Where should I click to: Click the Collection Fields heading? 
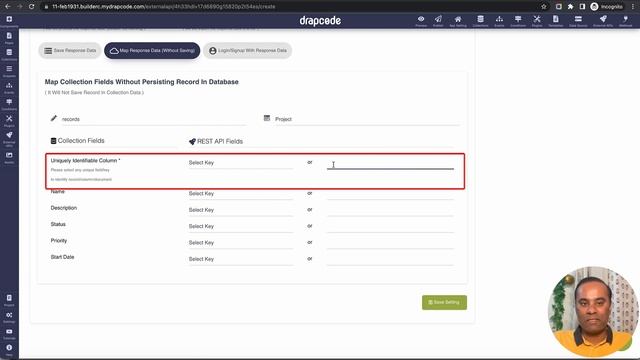pos(78,141)
